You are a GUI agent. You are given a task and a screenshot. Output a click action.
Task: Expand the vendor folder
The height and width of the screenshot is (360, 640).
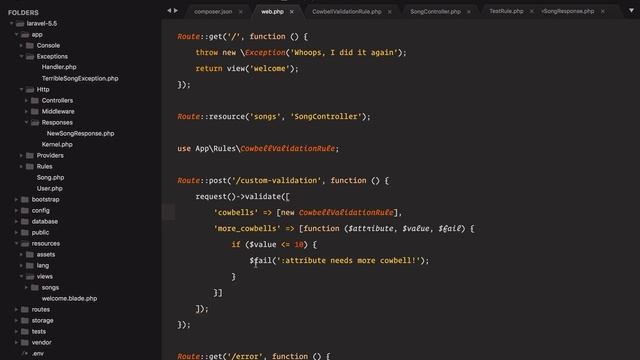[16, 343]
